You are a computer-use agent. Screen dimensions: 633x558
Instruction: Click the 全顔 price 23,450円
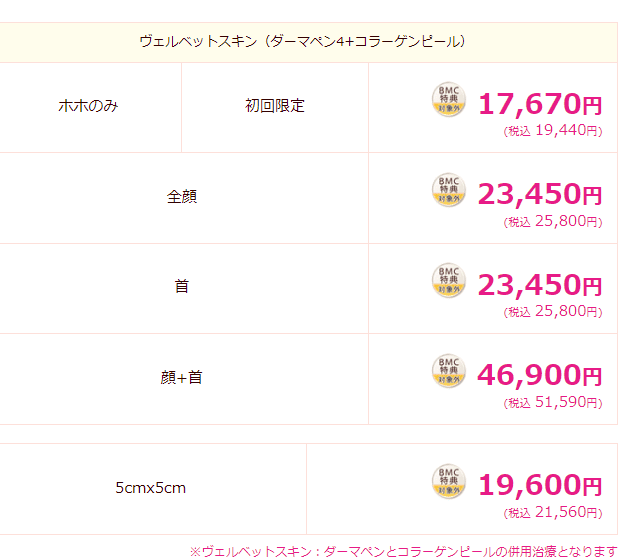tap(540, 195)
